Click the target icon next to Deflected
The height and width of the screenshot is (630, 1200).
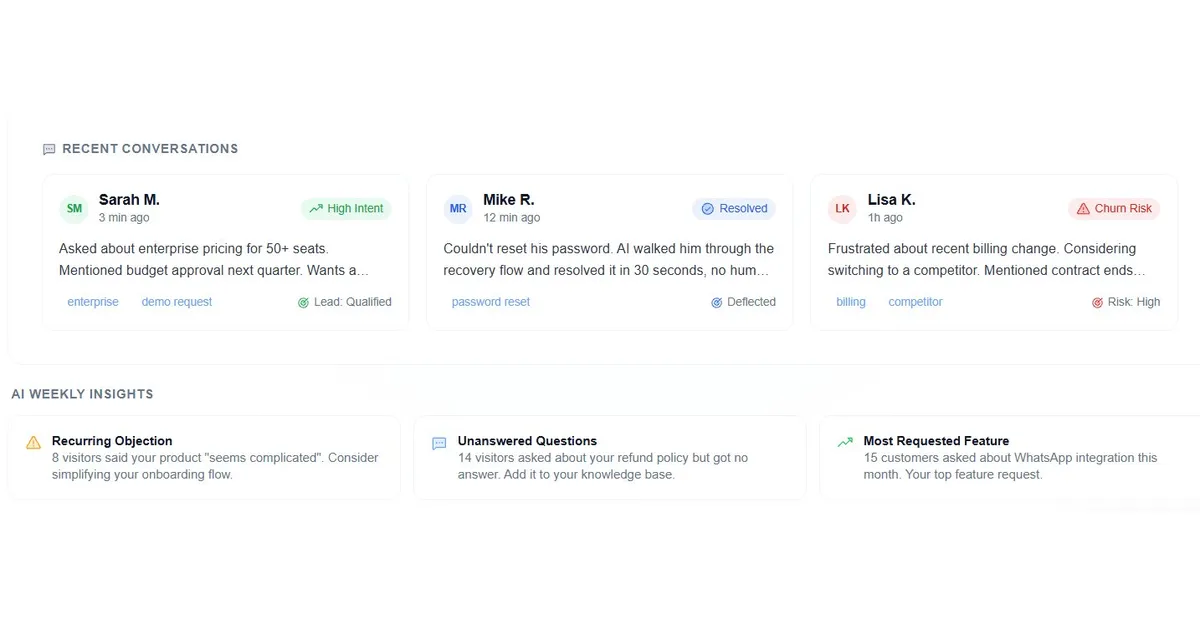pos(716,302)
